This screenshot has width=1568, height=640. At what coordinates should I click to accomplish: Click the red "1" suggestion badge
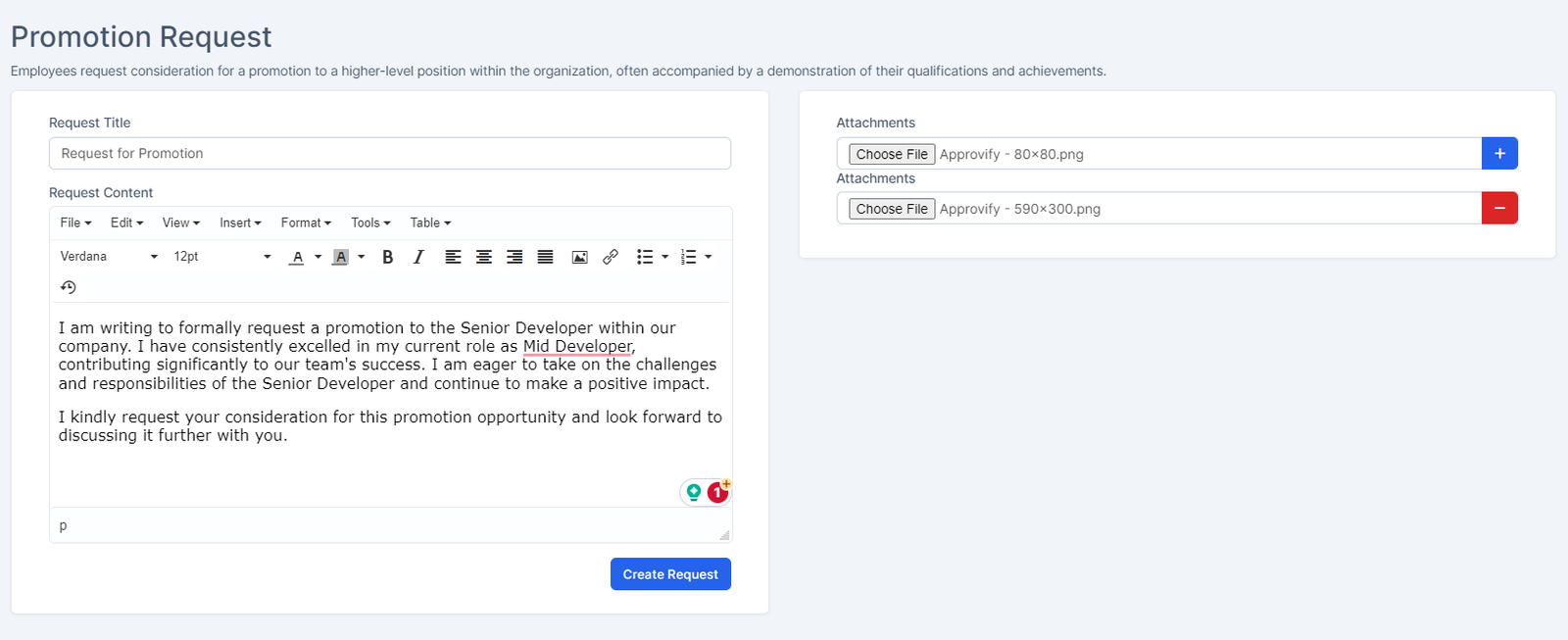pyautogui.click(x=717, y=491)
